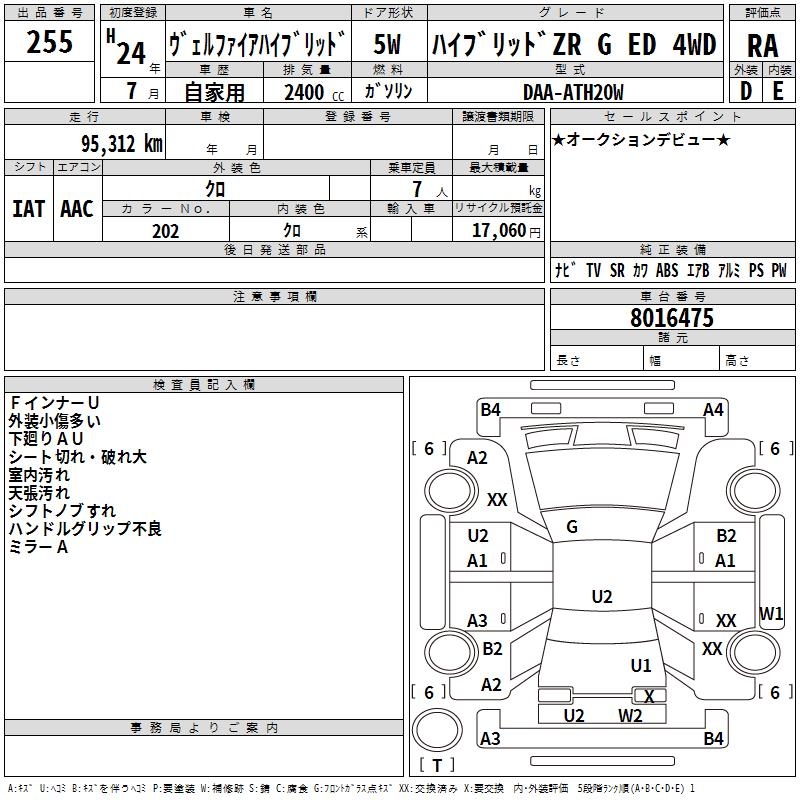800x800 pixels.
Task: Click the fuel type ガソリン
Action: click(388, 91)
